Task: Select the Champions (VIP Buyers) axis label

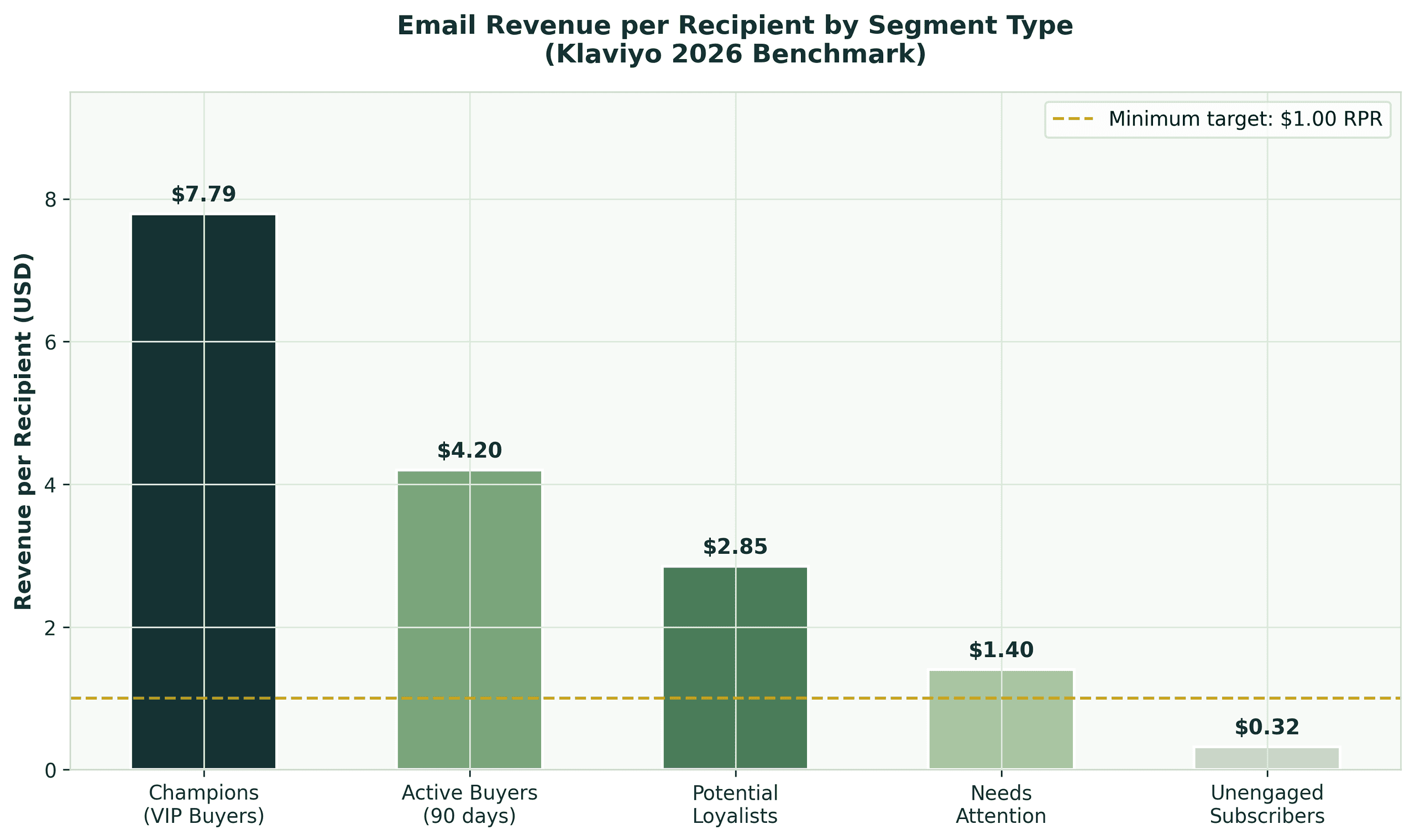Action: [x=204, y=804]
